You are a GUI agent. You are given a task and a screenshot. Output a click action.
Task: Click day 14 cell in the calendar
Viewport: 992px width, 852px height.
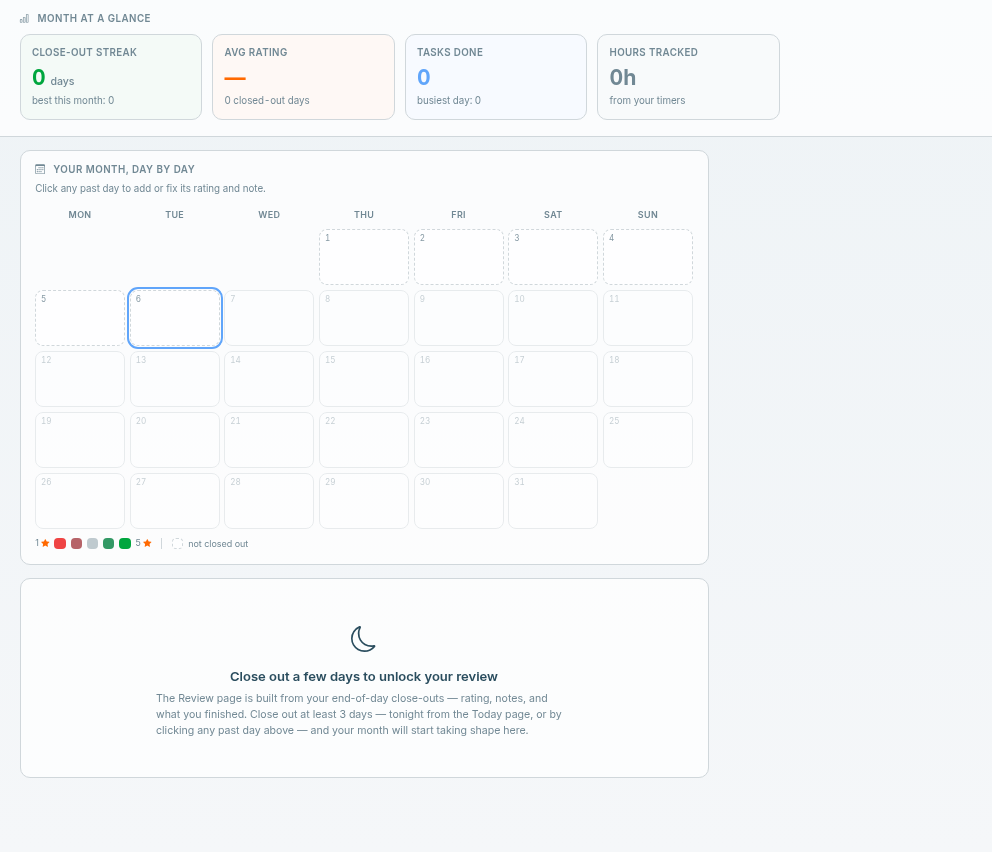269,379
